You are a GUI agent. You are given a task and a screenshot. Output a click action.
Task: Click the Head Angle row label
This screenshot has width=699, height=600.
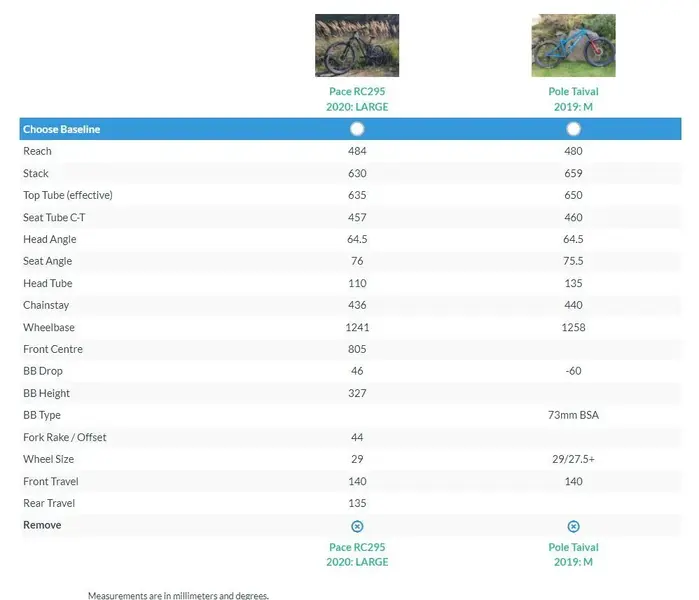pos(49,239)
